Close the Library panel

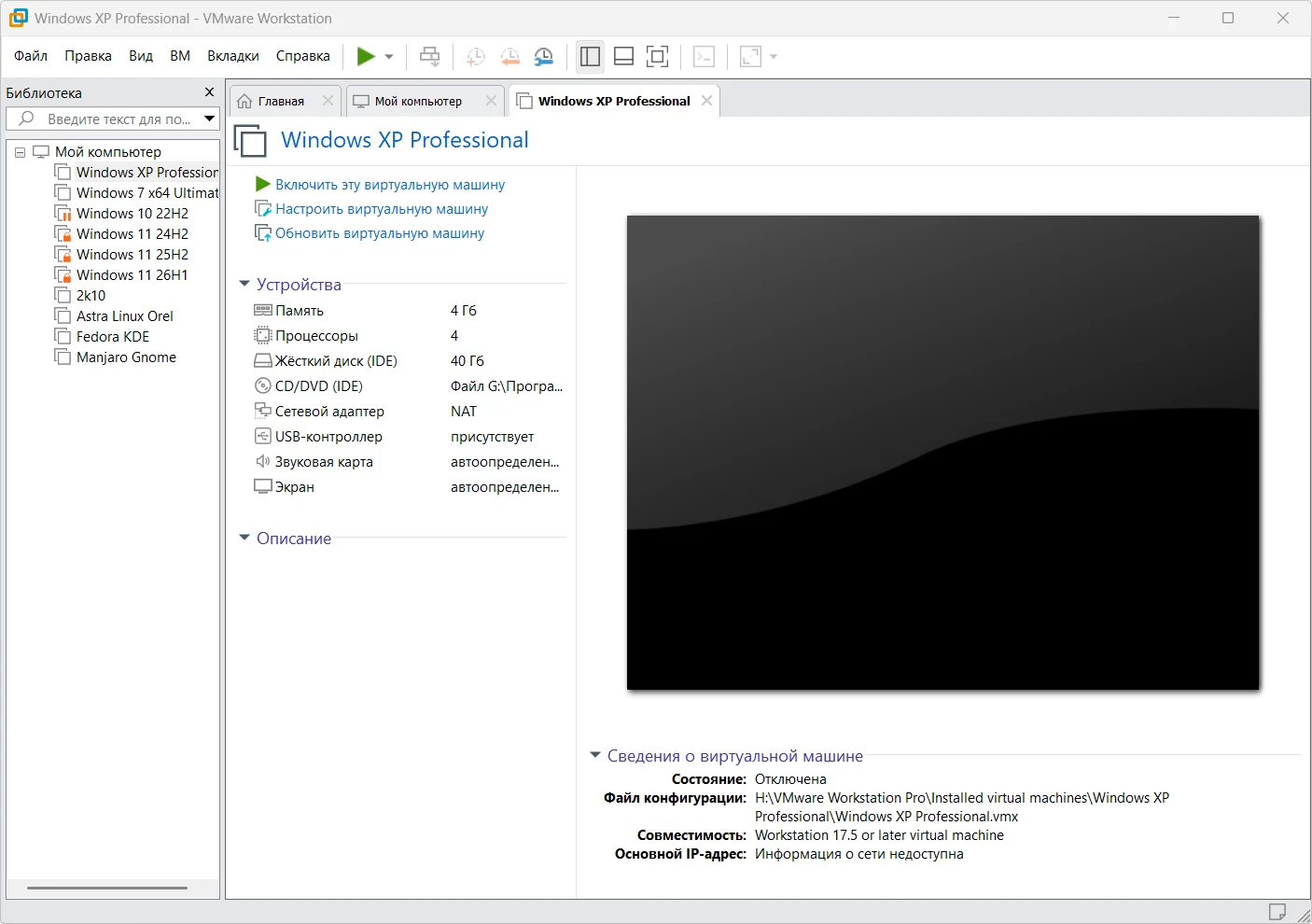209,92
